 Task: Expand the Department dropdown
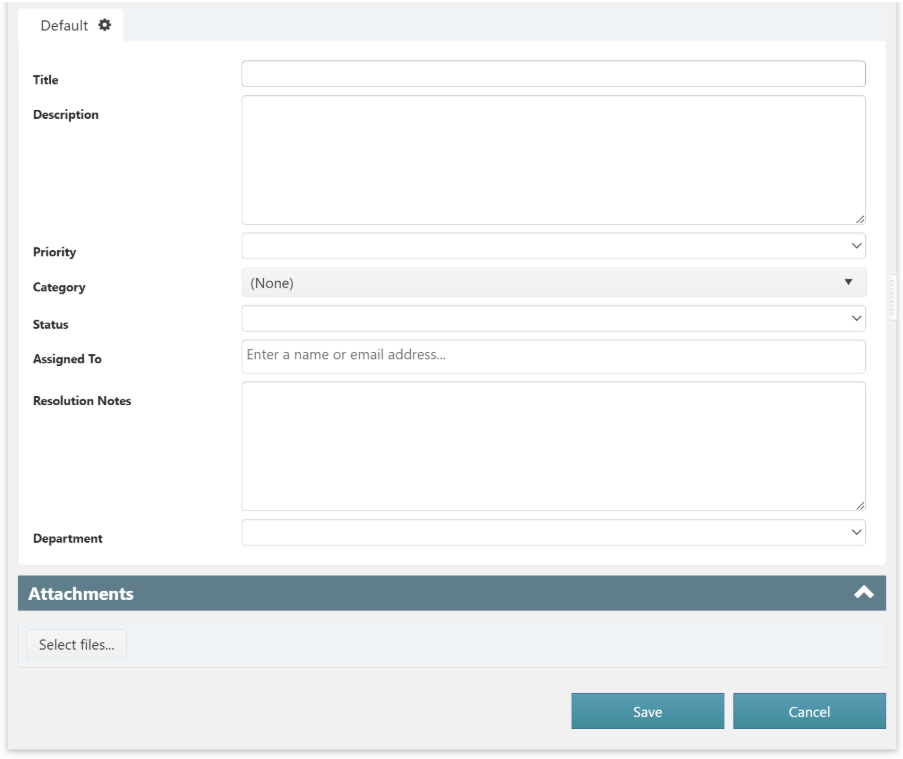(553, 532)
